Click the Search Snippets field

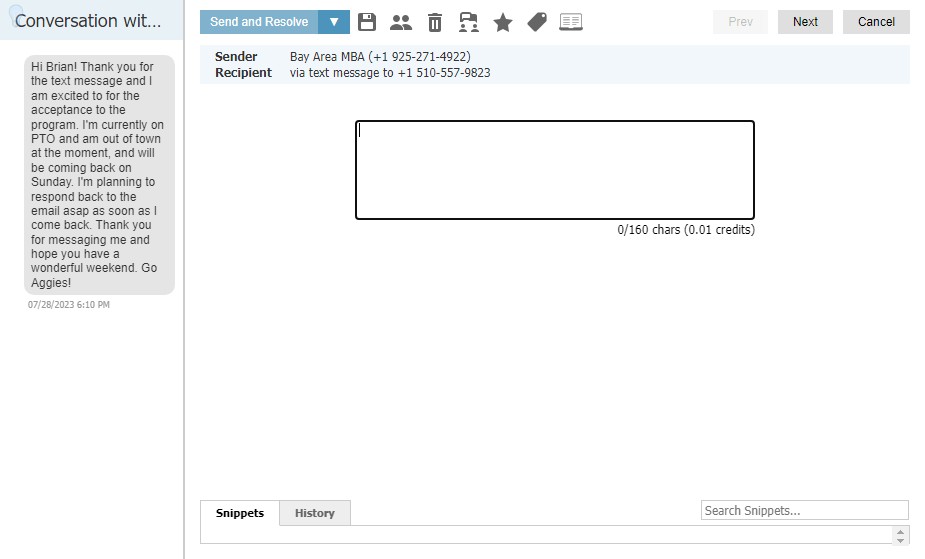point(805,510)
